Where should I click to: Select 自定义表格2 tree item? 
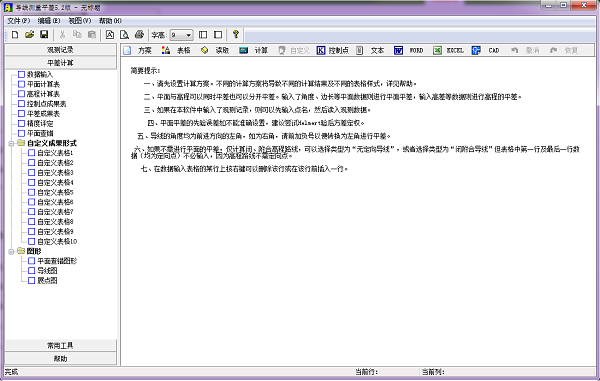click(55, 163)
